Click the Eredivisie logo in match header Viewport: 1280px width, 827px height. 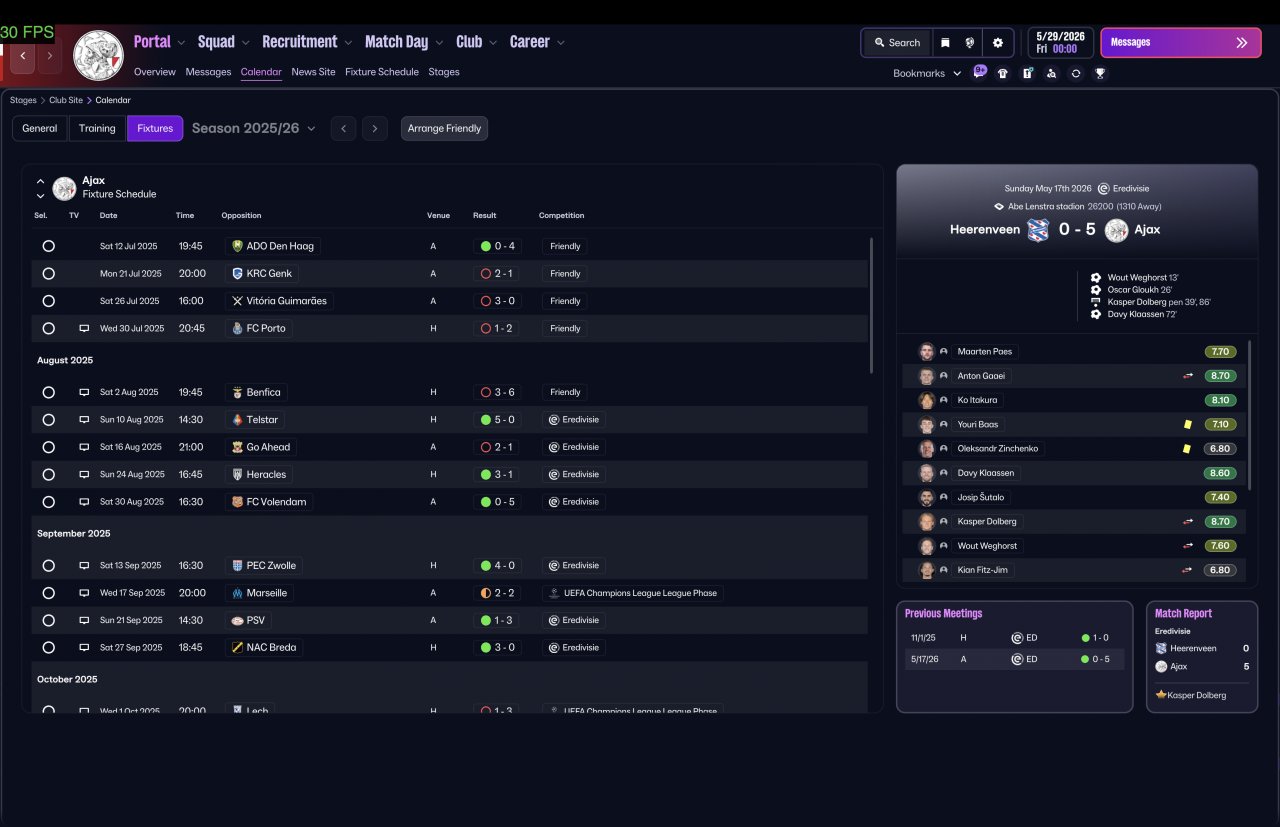tap(1104, 188)
